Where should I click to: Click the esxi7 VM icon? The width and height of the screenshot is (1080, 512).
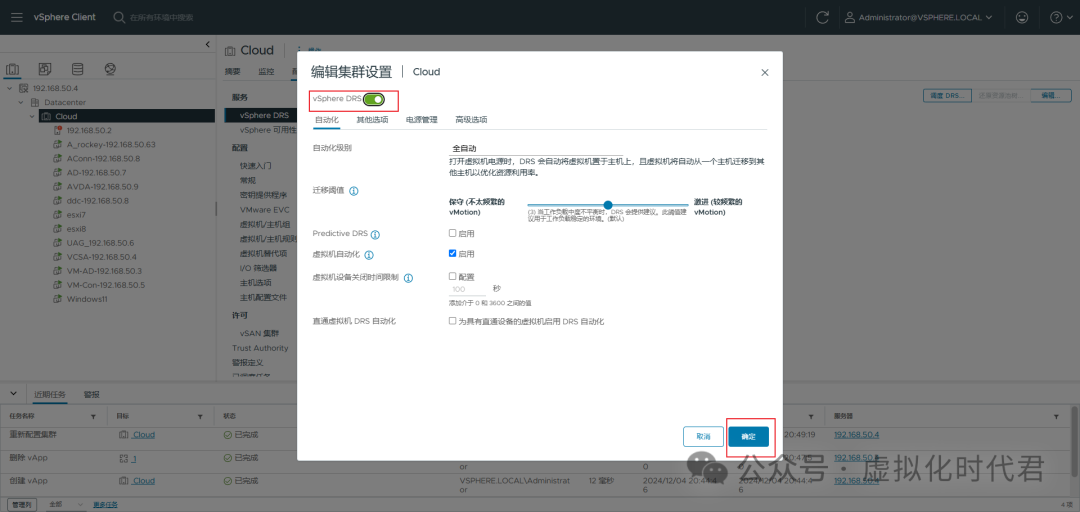click(x=59, y=215)
